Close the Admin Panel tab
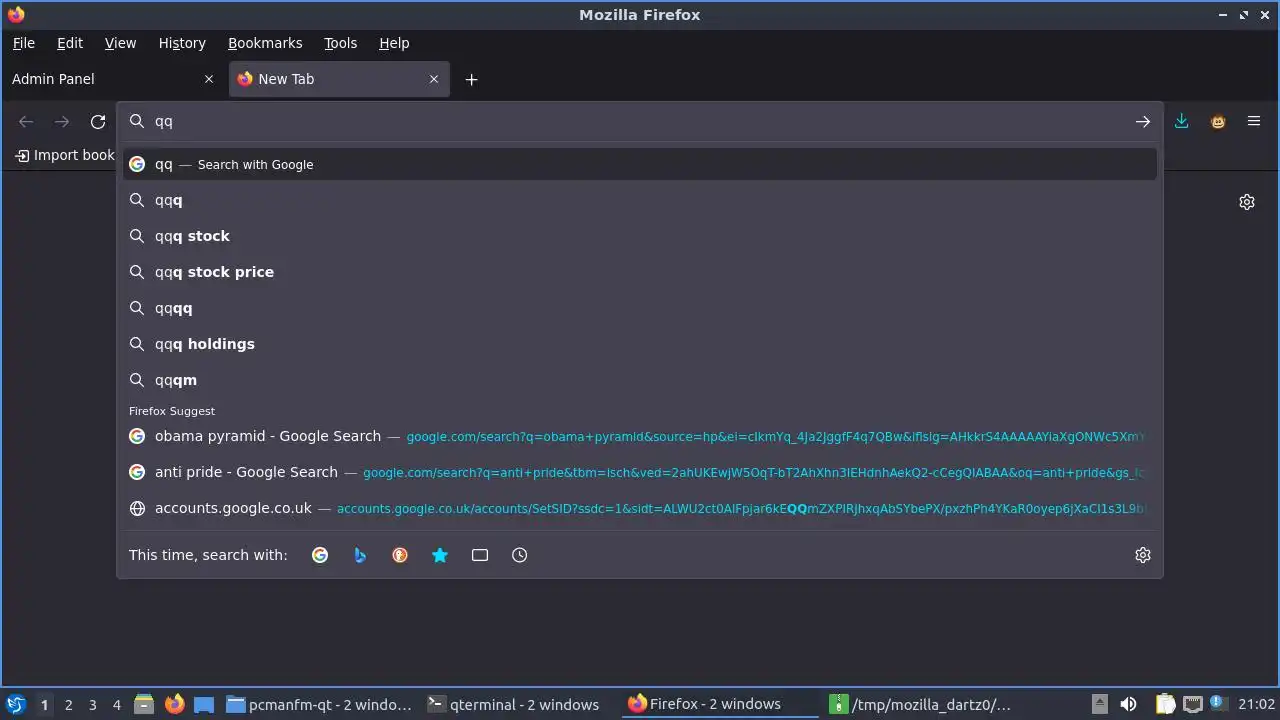This screenshot has width=1280, height=720. [x=209, y=79]
